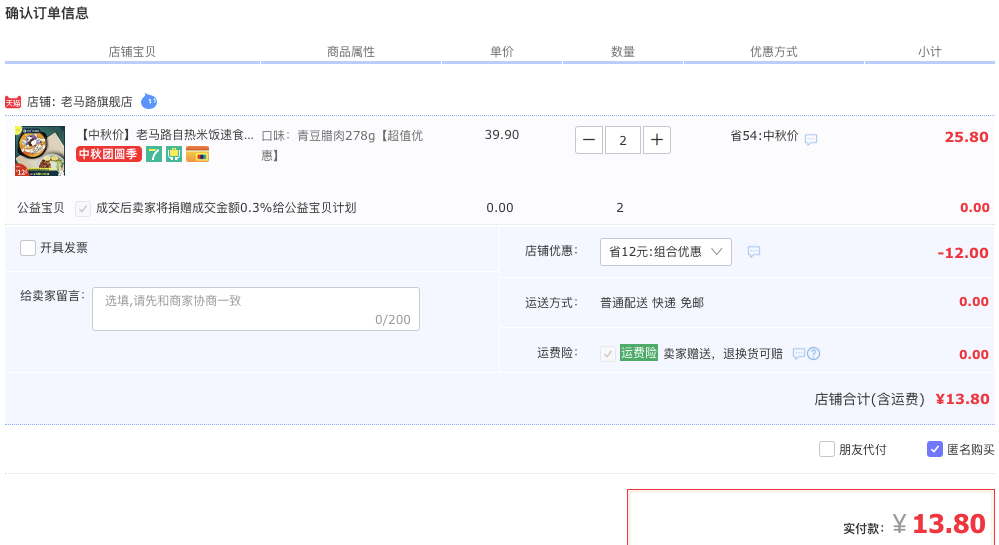The image size is (999, 545).
Task: Click the 省54:中秋价 discount text
Action: 764,136
